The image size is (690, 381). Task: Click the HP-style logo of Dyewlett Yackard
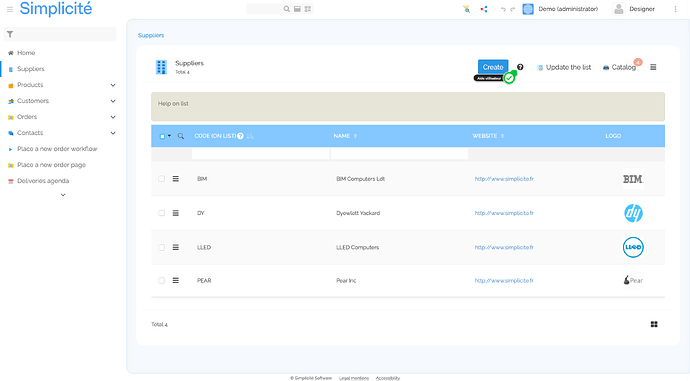[633, 213]
